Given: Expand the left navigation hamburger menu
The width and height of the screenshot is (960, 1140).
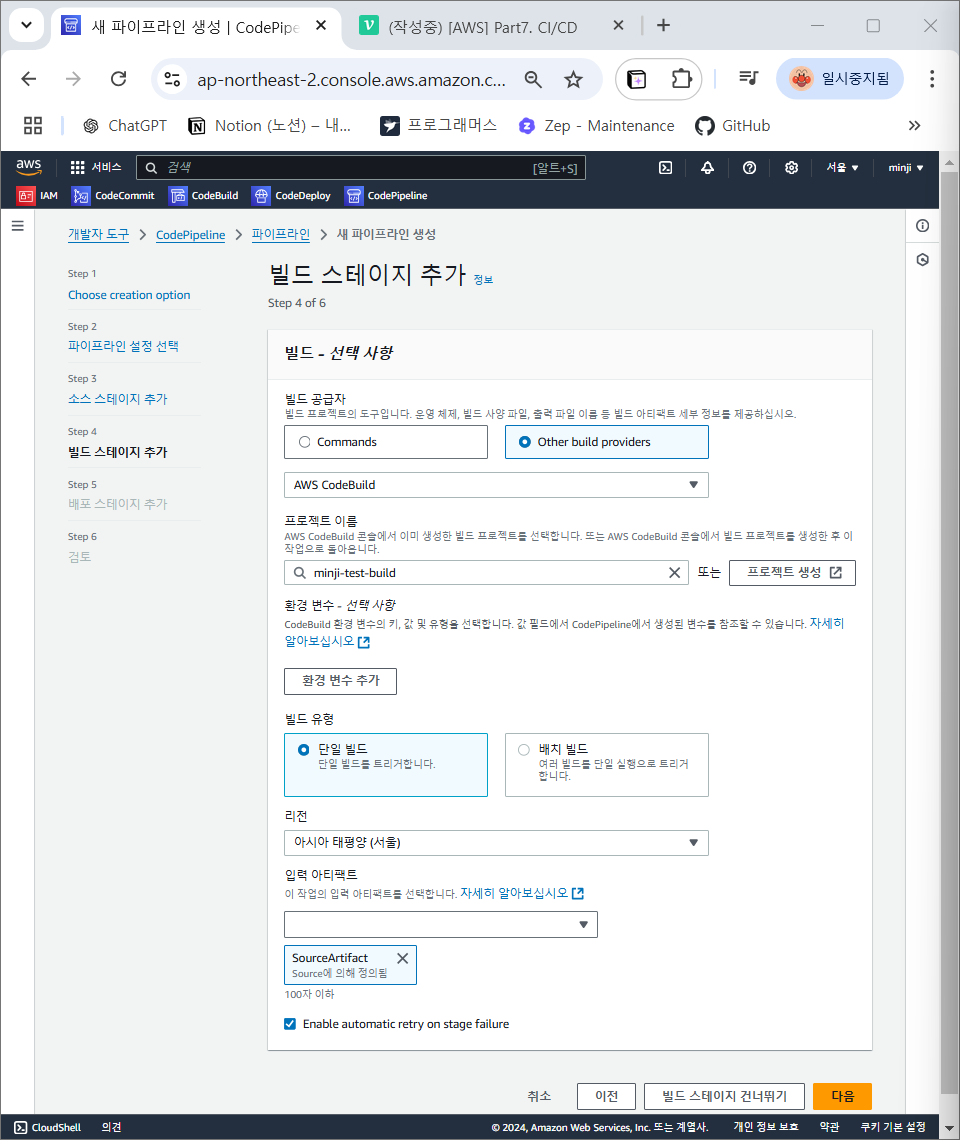Looking at the screenshot, I should pyautogui.click(x=17, y=226).
